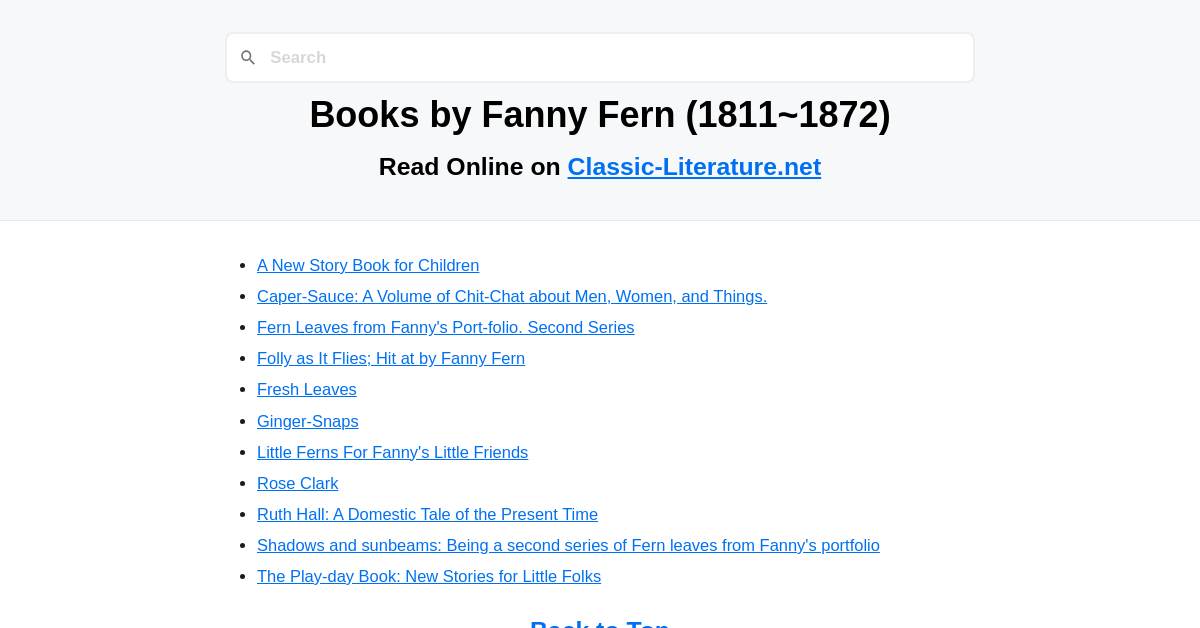Open "Folly as It Flies; Hit at by Fanny Fern"

coord(391,358)
